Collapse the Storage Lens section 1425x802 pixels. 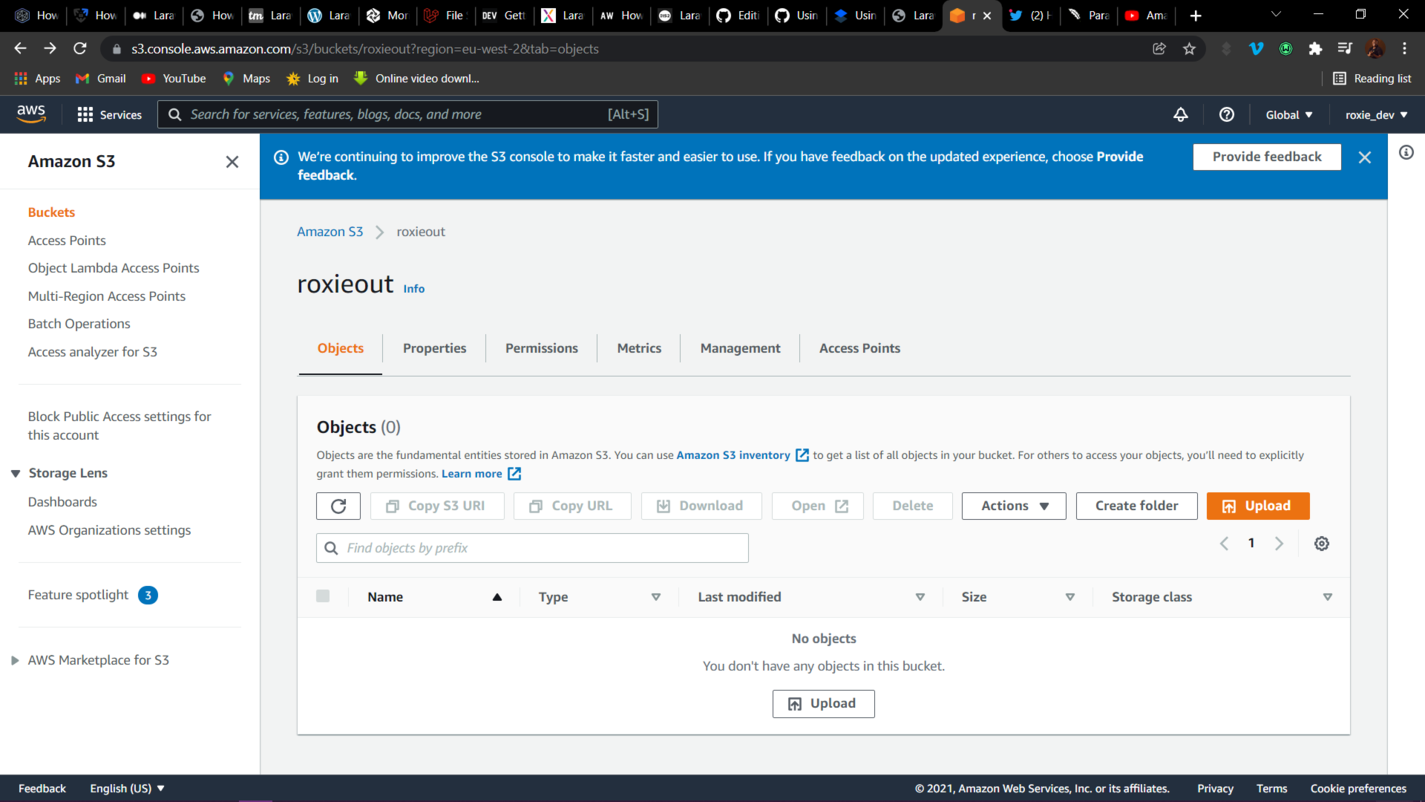point(16,473)
